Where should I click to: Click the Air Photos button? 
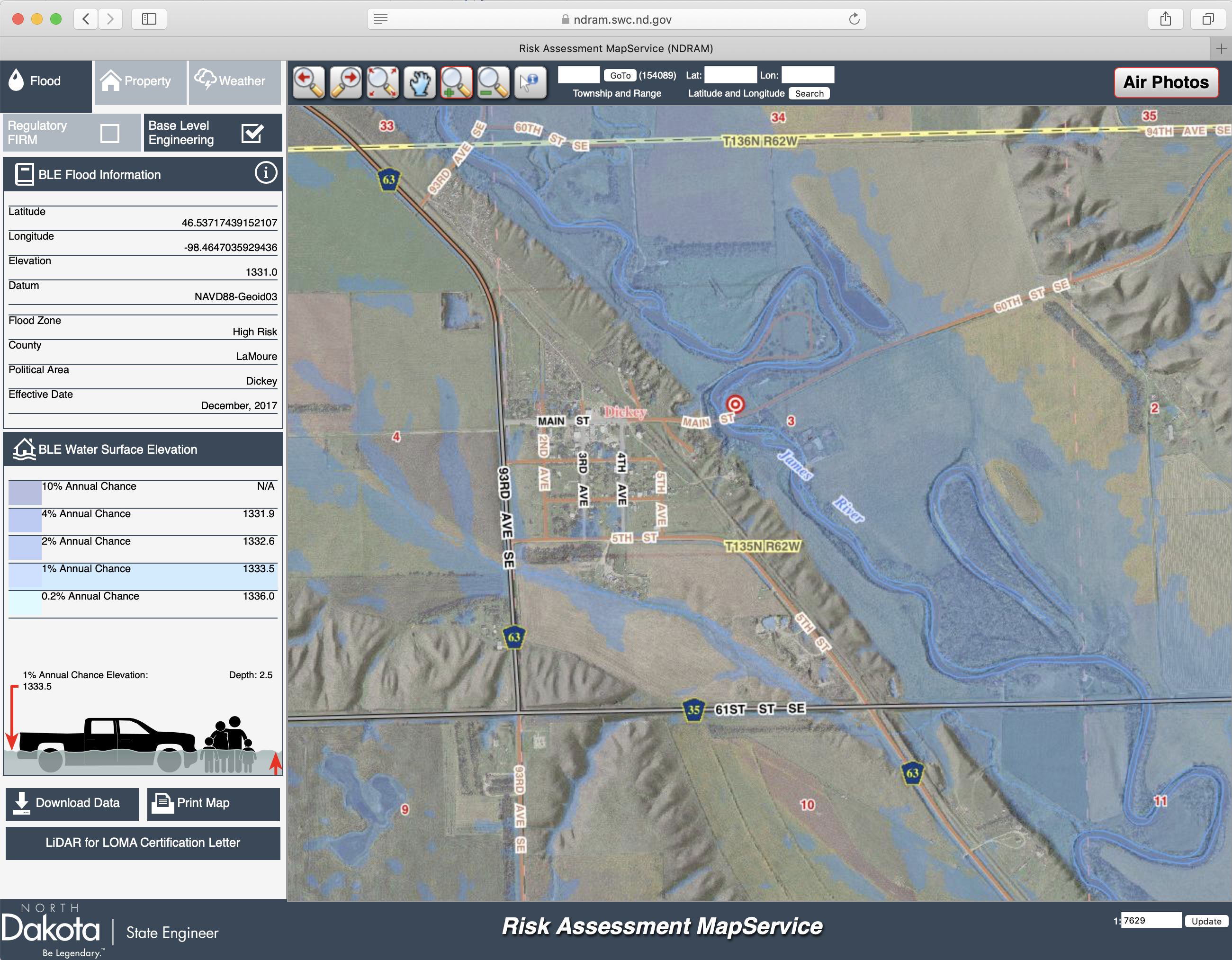(x=1166, y=82)
